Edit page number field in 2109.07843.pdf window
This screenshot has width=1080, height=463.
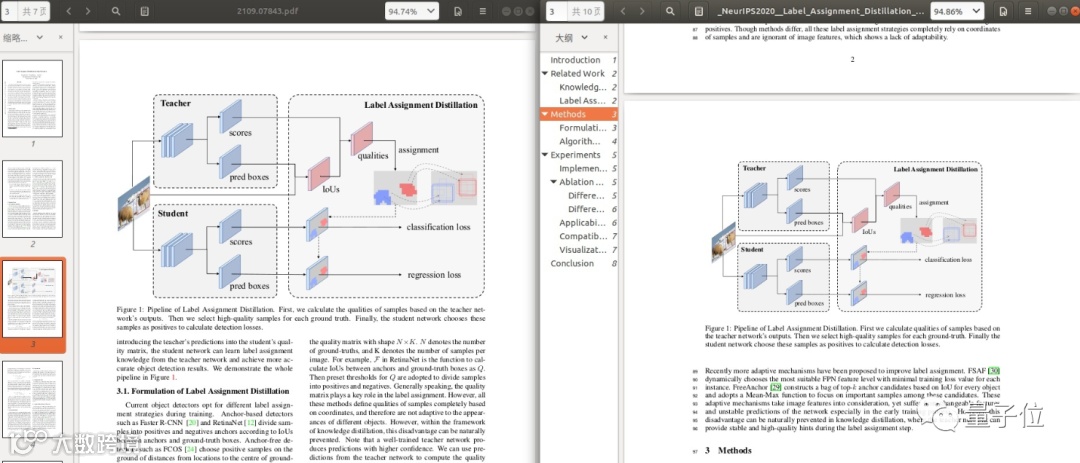[10, 11]
